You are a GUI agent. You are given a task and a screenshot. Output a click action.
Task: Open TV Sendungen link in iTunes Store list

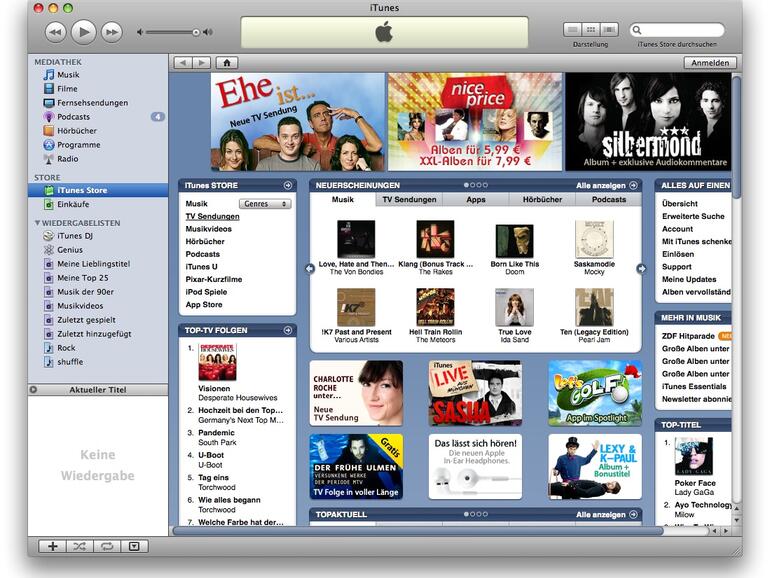click(x=212, y=216)
